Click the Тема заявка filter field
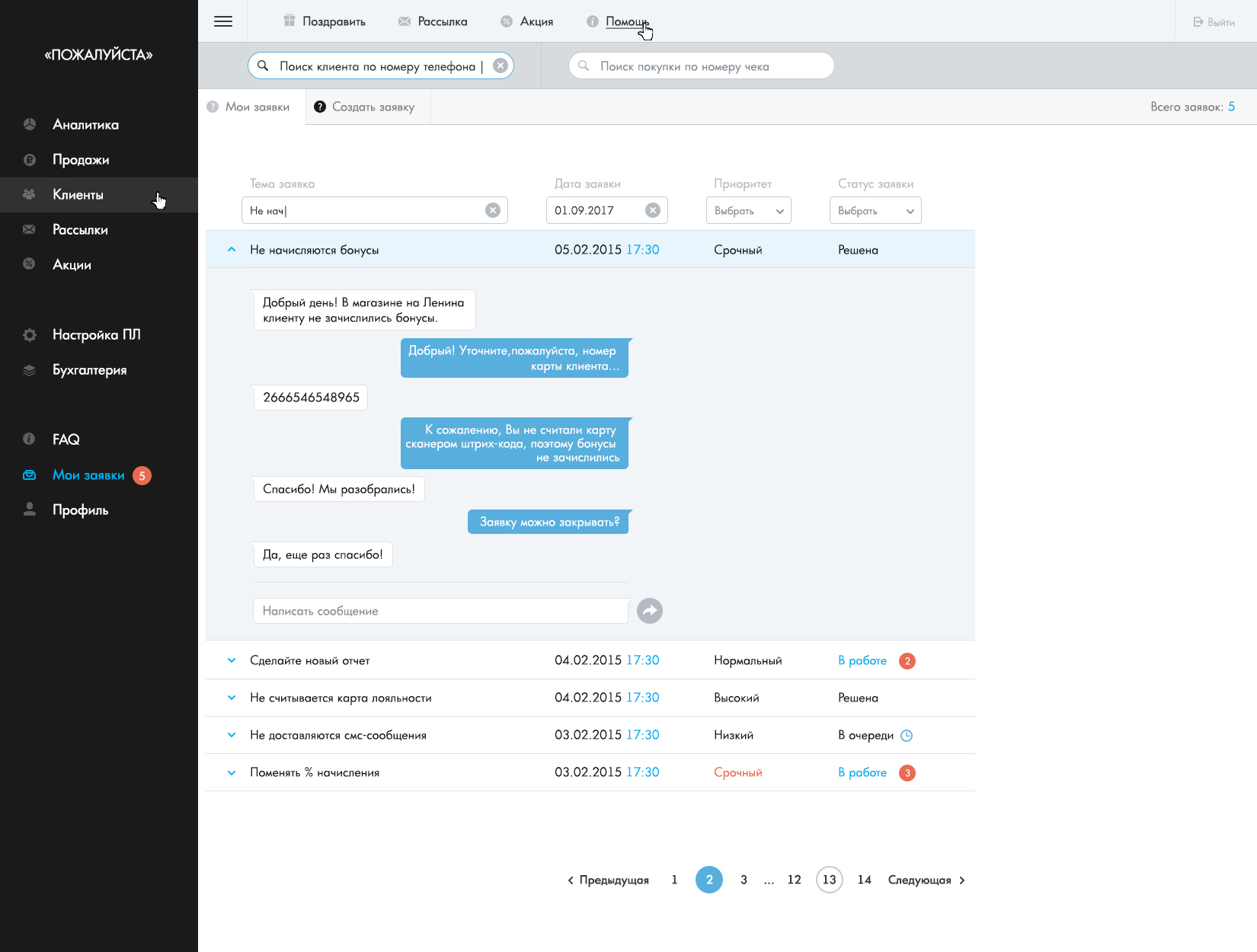This screenshot has height=952, width=1257. [375, 210]
